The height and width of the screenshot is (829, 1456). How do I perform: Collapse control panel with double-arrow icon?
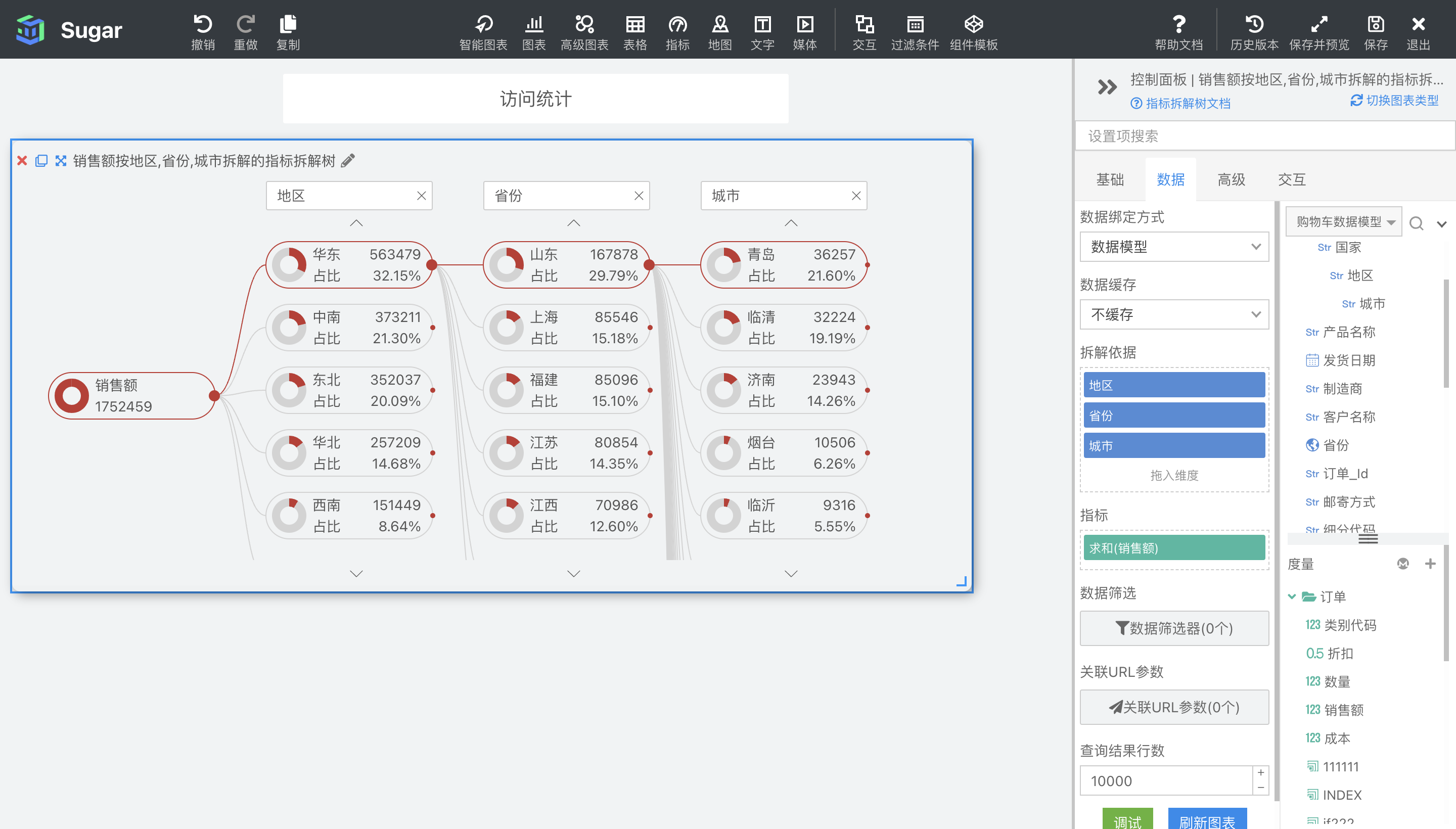coord(1107,87)
